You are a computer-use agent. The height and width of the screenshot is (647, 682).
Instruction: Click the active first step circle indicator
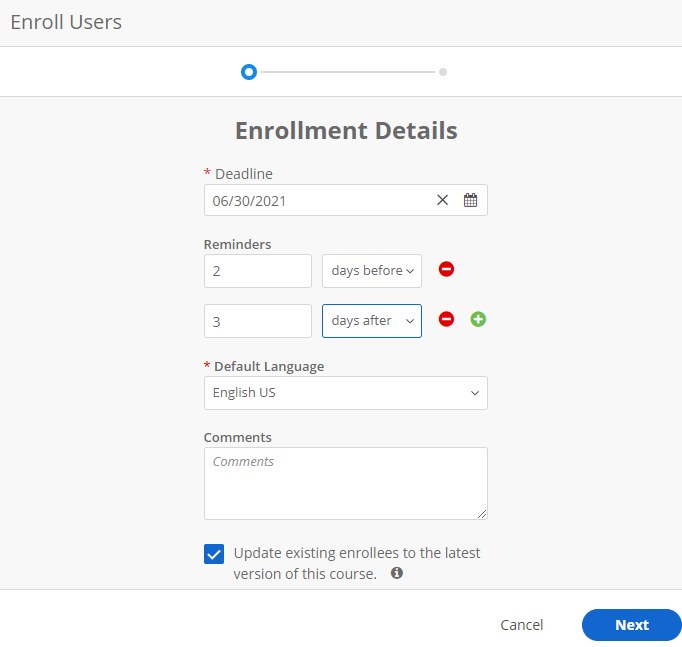point(249,72)
